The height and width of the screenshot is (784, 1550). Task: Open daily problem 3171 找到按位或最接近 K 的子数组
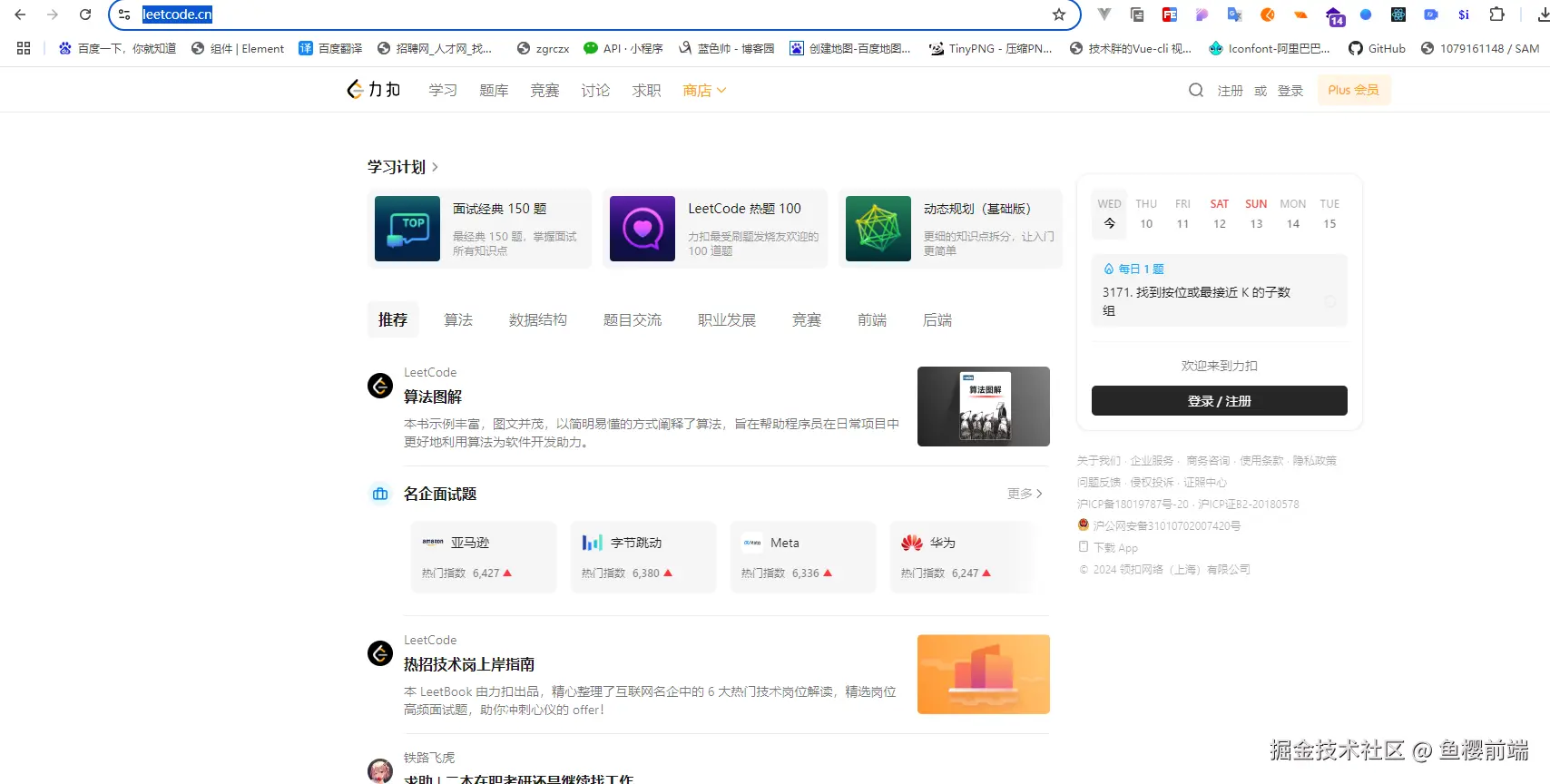1219,291
